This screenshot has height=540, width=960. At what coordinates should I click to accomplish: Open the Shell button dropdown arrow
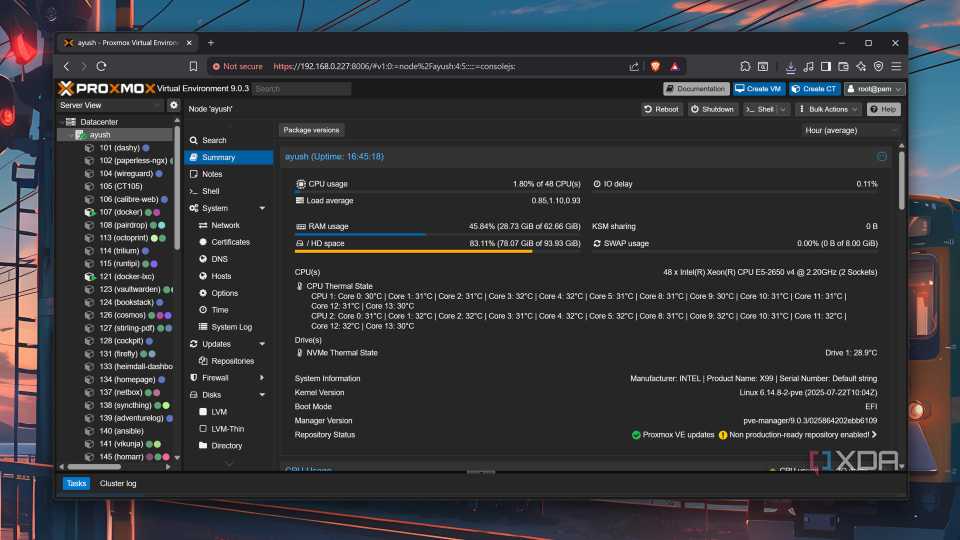click(x=782, y=109)
